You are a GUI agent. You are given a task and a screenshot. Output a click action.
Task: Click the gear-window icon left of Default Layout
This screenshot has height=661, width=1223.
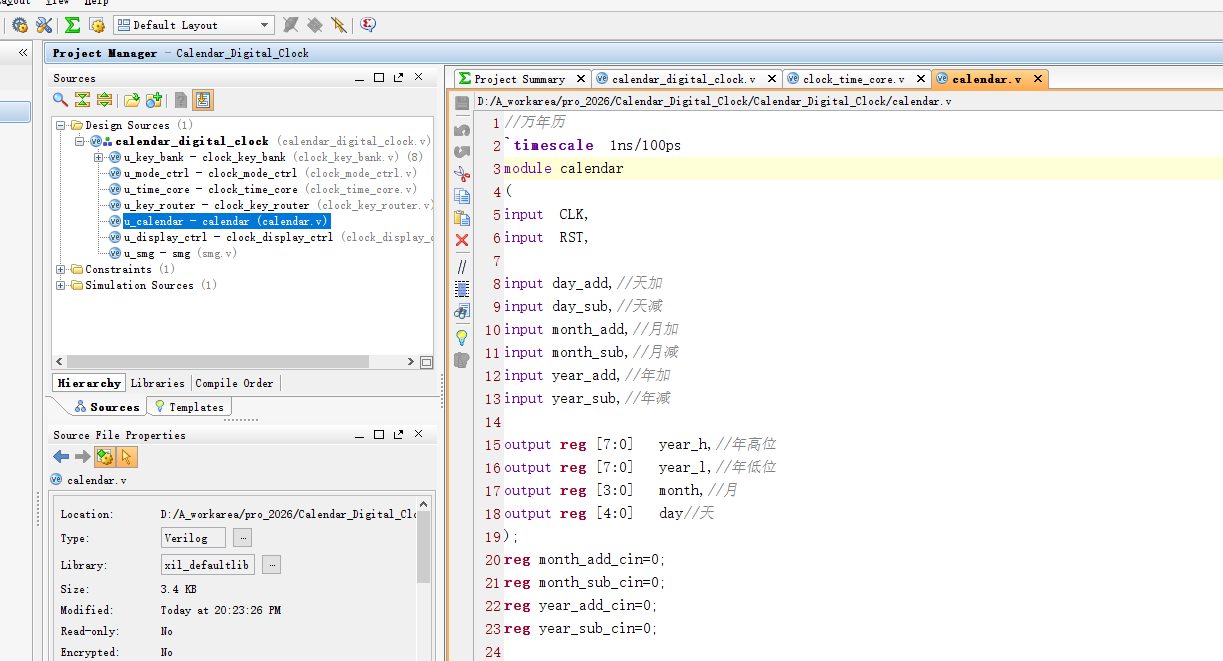click(97, 25)
